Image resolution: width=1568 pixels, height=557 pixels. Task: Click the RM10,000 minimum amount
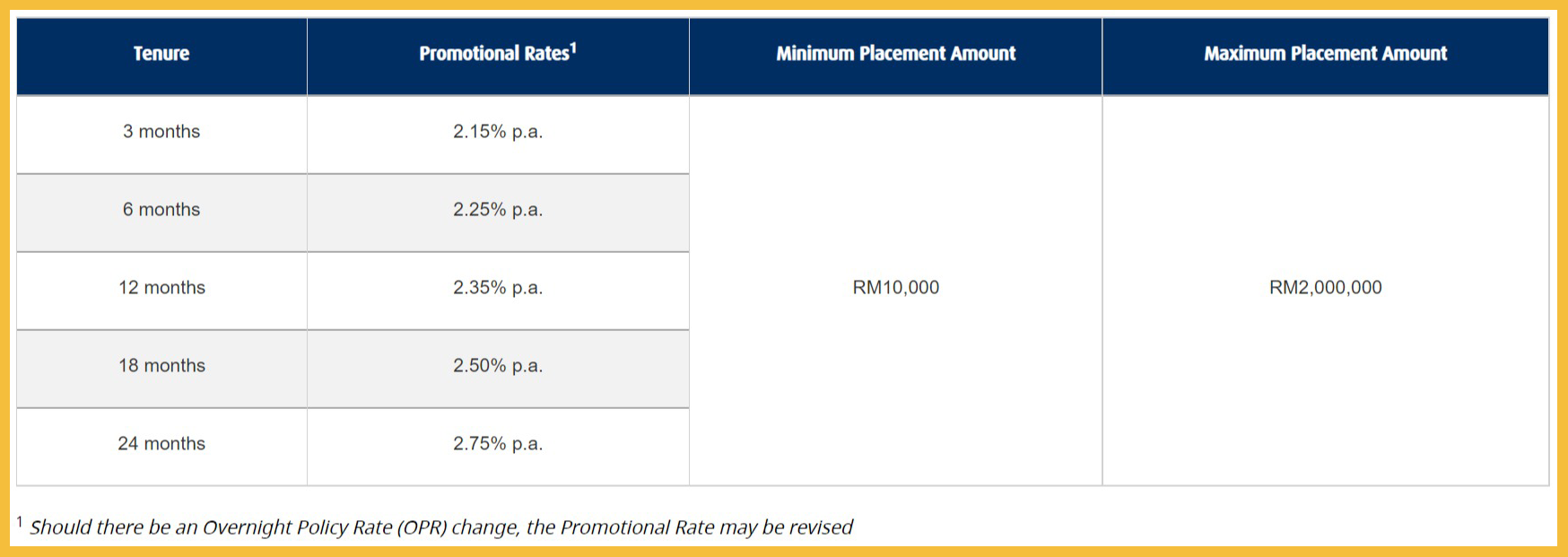[x=895, y=288]
